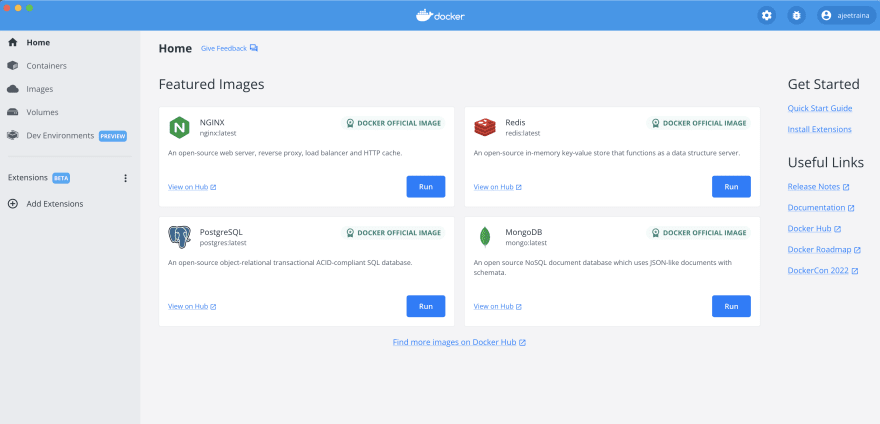
Task: Click Docker Official Image badge on Redis
Action: (x=699, y=123)
